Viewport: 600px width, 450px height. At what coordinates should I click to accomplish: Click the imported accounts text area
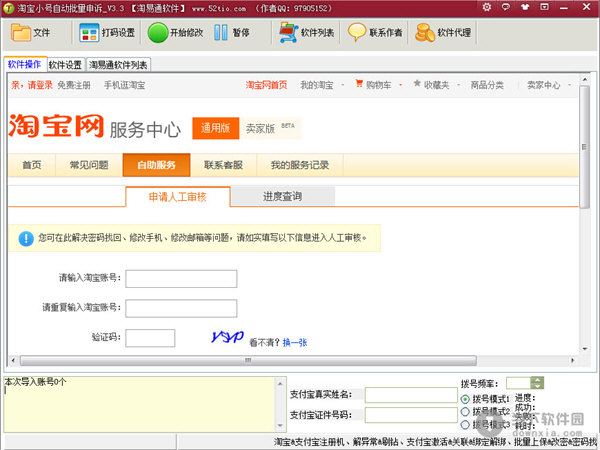click(140, 404)
